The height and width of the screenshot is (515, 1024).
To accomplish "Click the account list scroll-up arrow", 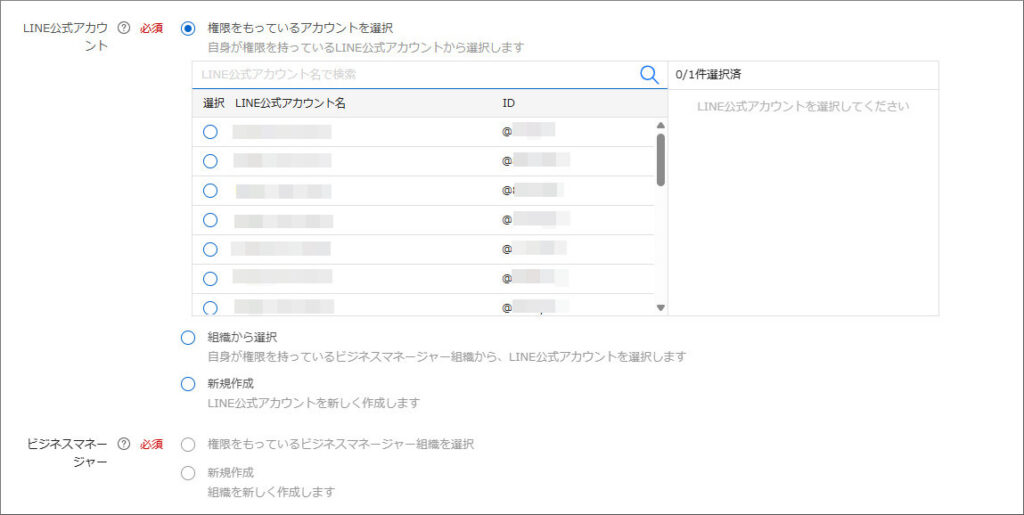I will (x=660, y=125).
